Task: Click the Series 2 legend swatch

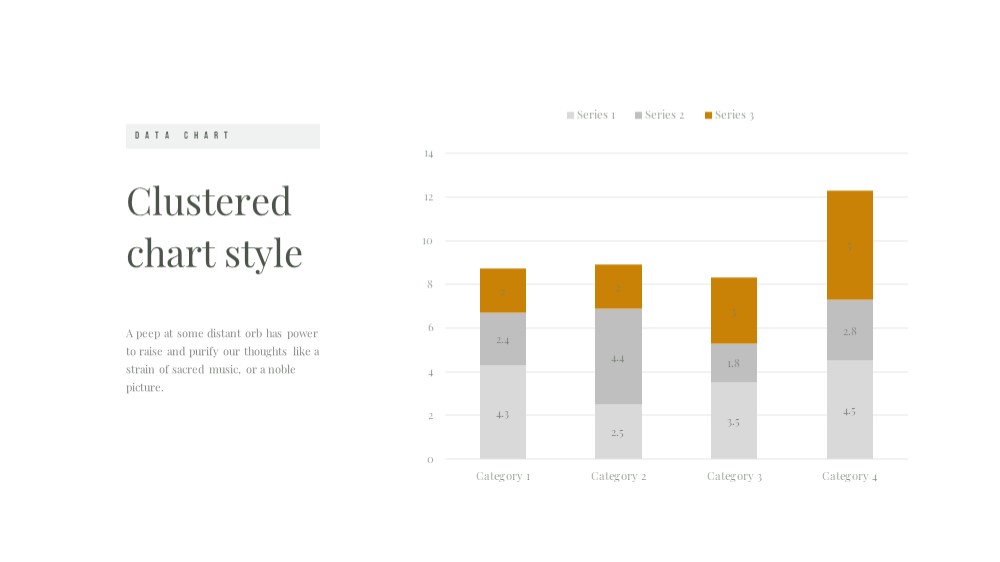Action: [x=638, y=115]
